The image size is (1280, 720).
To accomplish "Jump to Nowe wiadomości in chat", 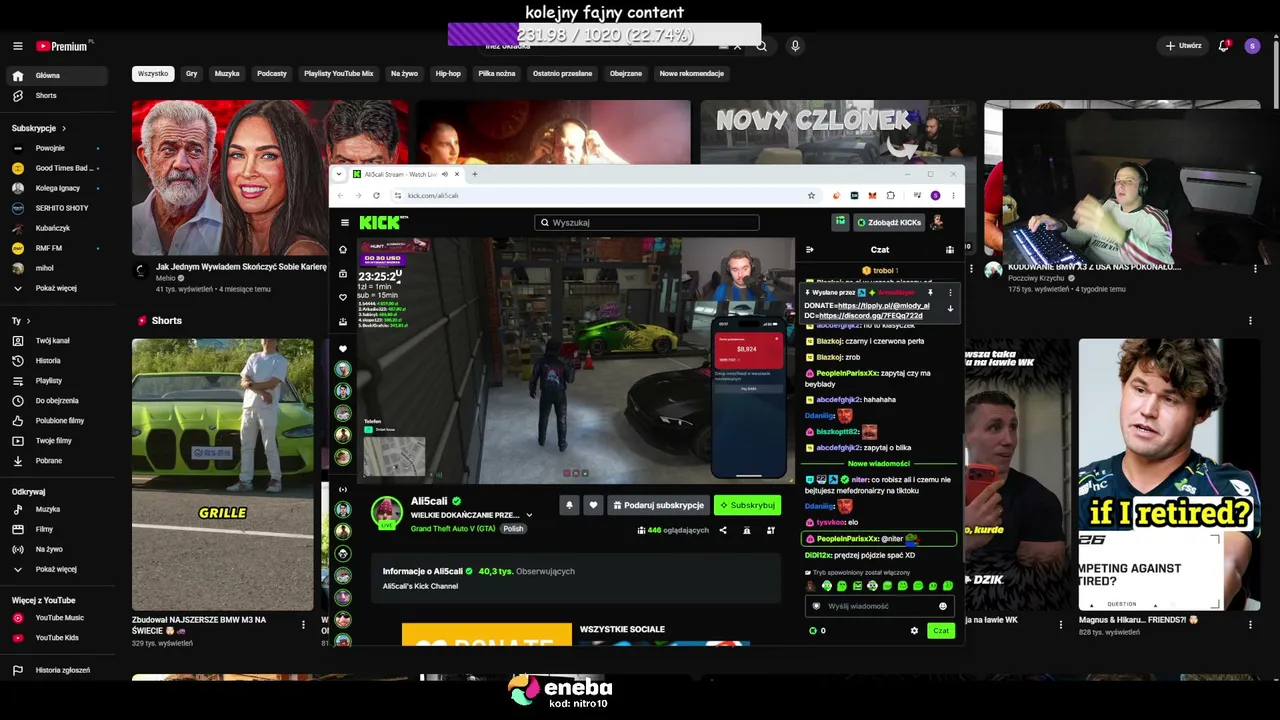I will point(879,464).
